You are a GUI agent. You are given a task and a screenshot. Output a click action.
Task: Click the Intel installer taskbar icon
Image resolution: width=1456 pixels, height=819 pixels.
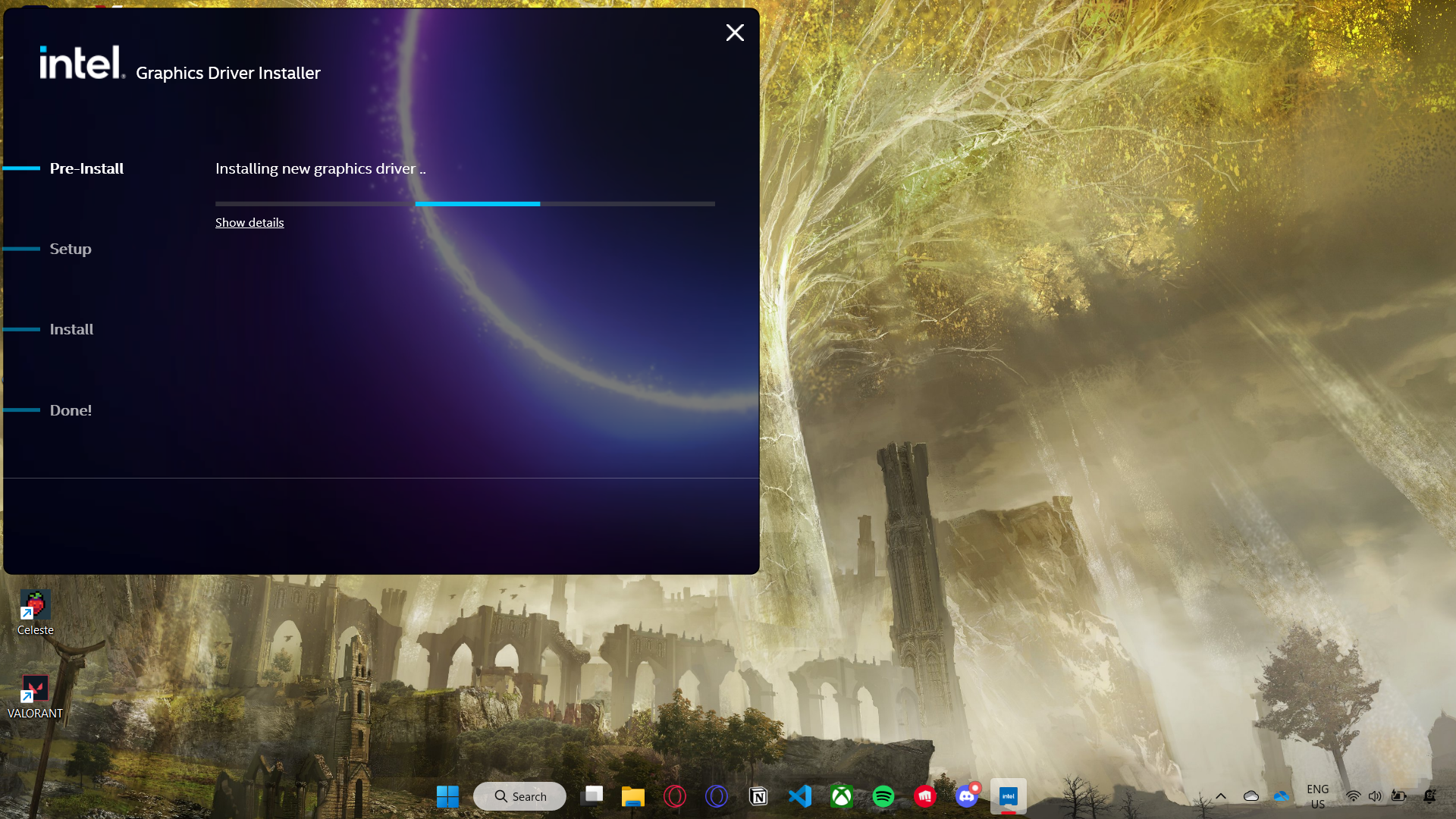(1008, 796)
